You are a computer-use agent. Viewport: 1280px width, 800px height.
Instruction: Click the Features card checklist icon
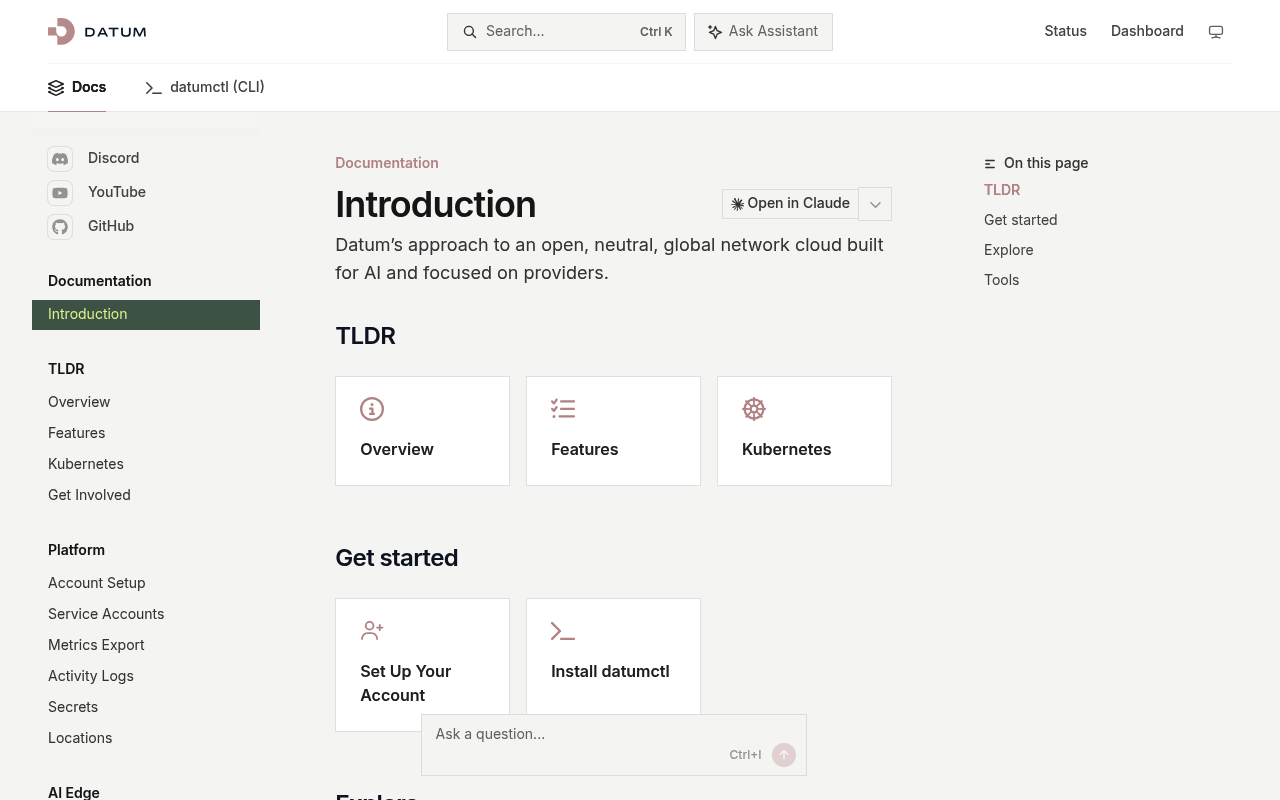pos(563,408)
